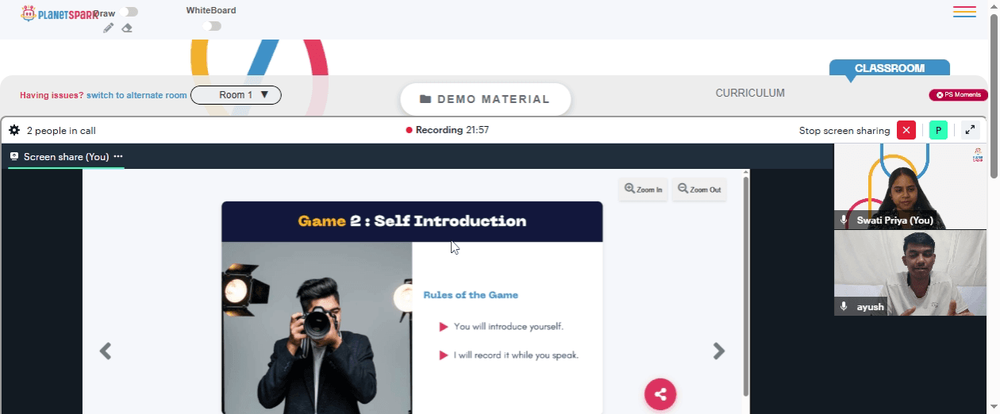Open the Room 1 dropdown

tap(236, 95)
